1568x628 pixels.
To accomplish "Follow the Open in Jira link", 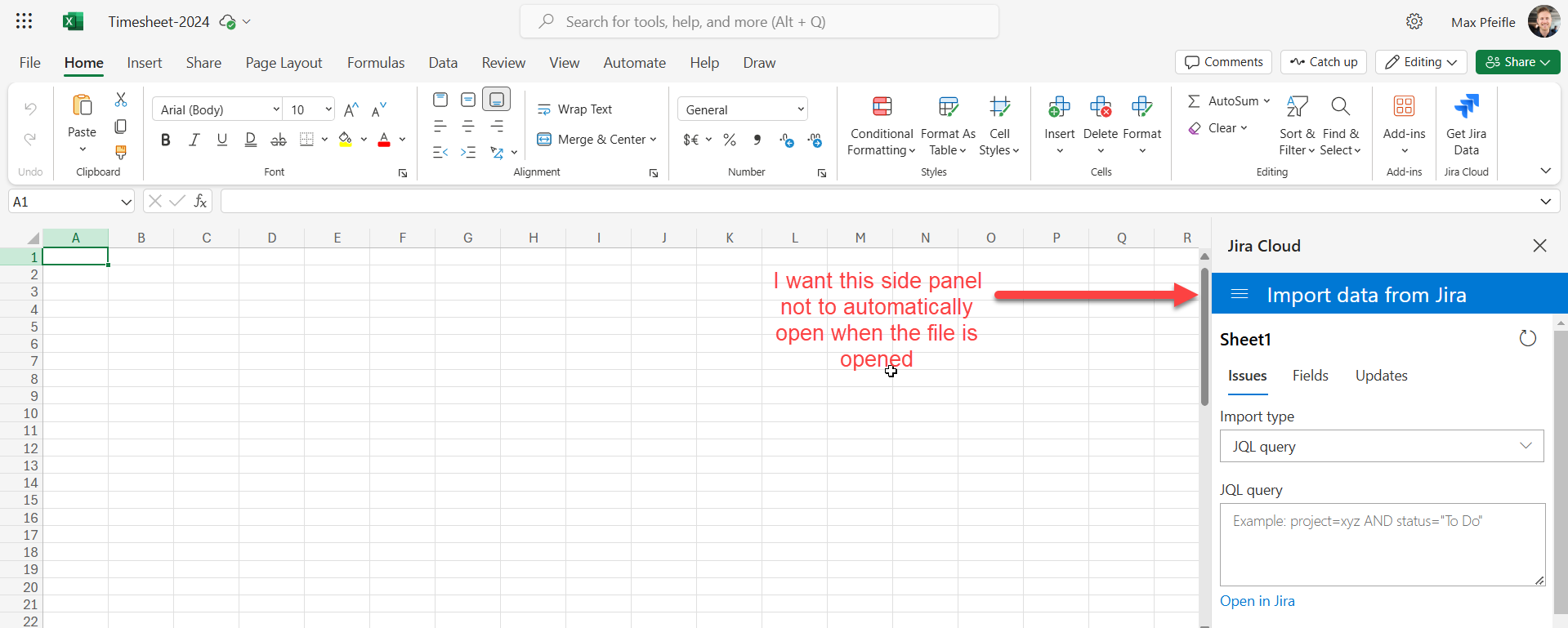I will [1257, 601].
